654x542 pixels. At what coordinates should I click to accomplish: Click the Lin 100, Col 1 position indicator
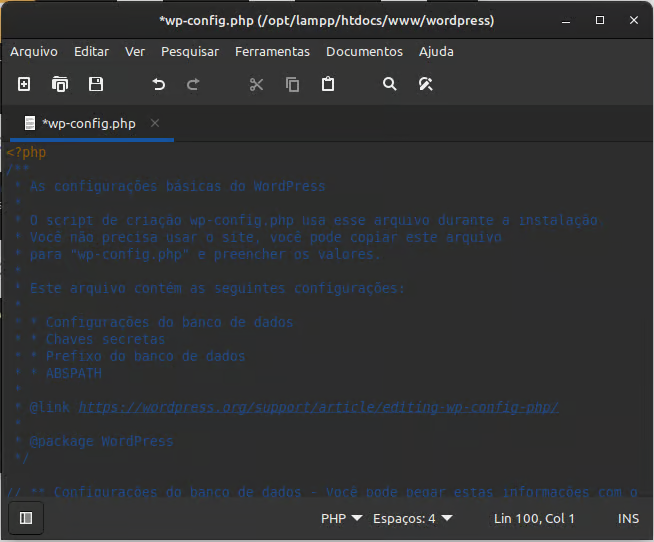point(535,518)
